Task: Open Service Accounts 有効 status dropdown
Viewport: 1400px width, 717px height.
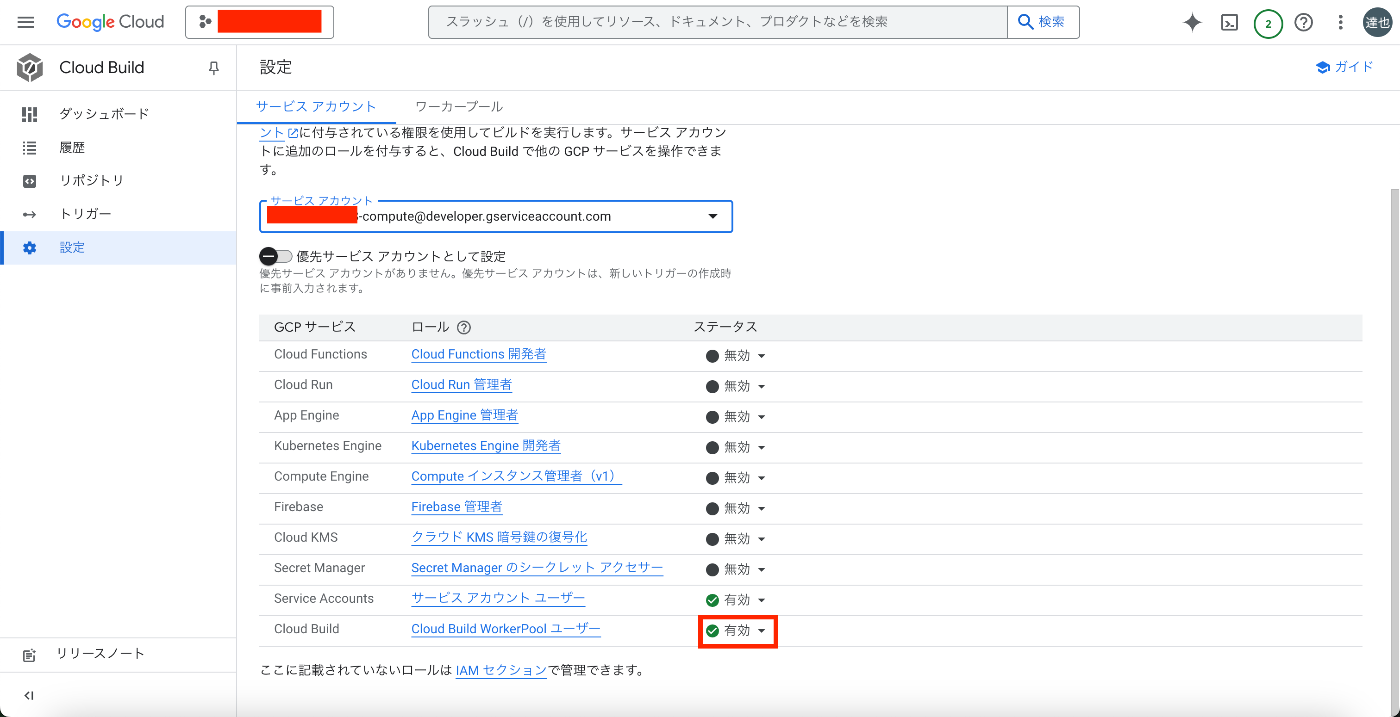Action: point(735,600)
